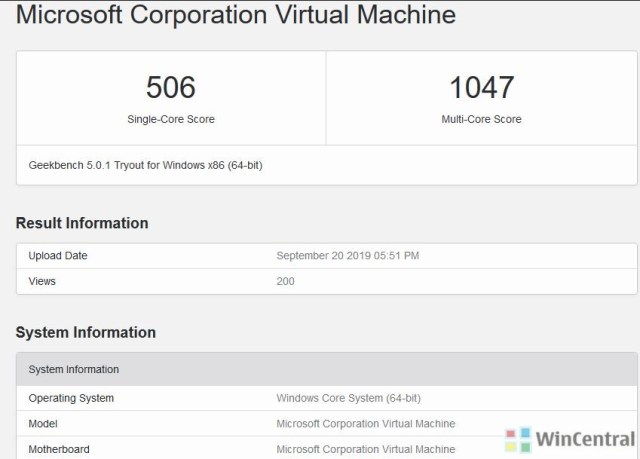Select the Model row's Virtual Machine value
The image size is (640, 459).
click(366, 424)
